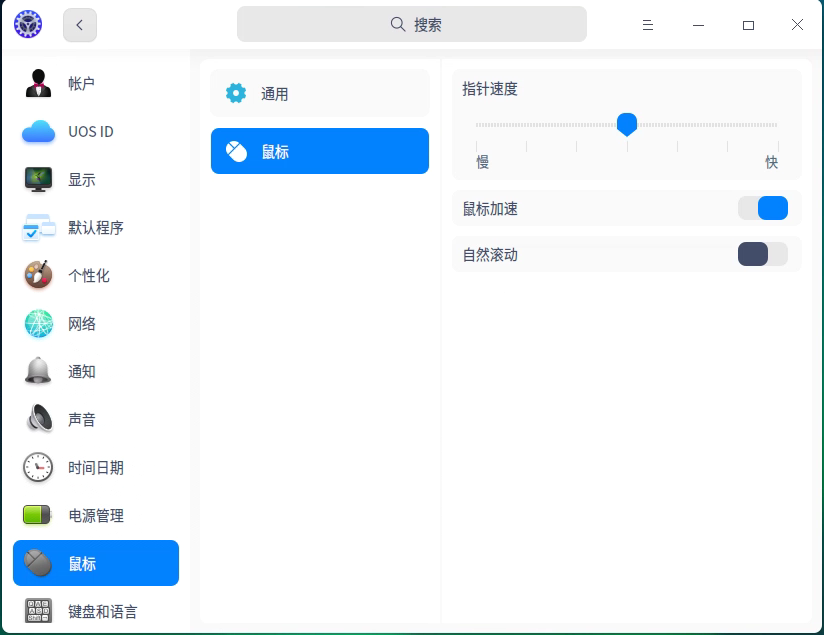The width and height of the screenshot is (824, 635).
Task: Select 时间日期 label in sidebar
Action: pos(96,468)
